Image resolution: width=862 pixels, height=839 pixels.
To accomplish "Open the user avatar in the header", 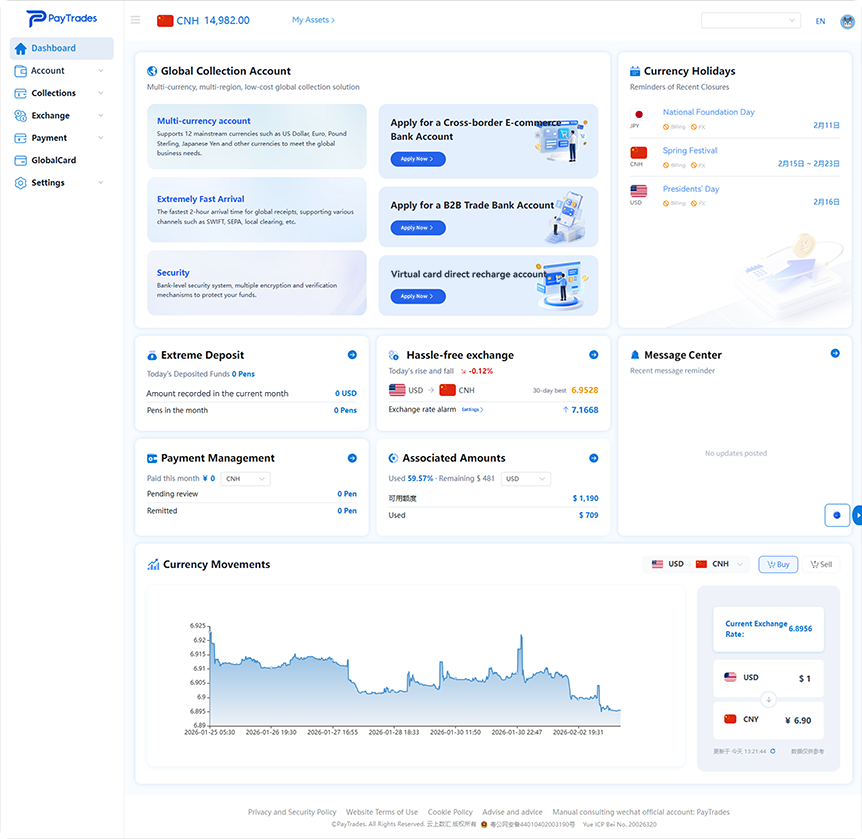I will point(846,20).
